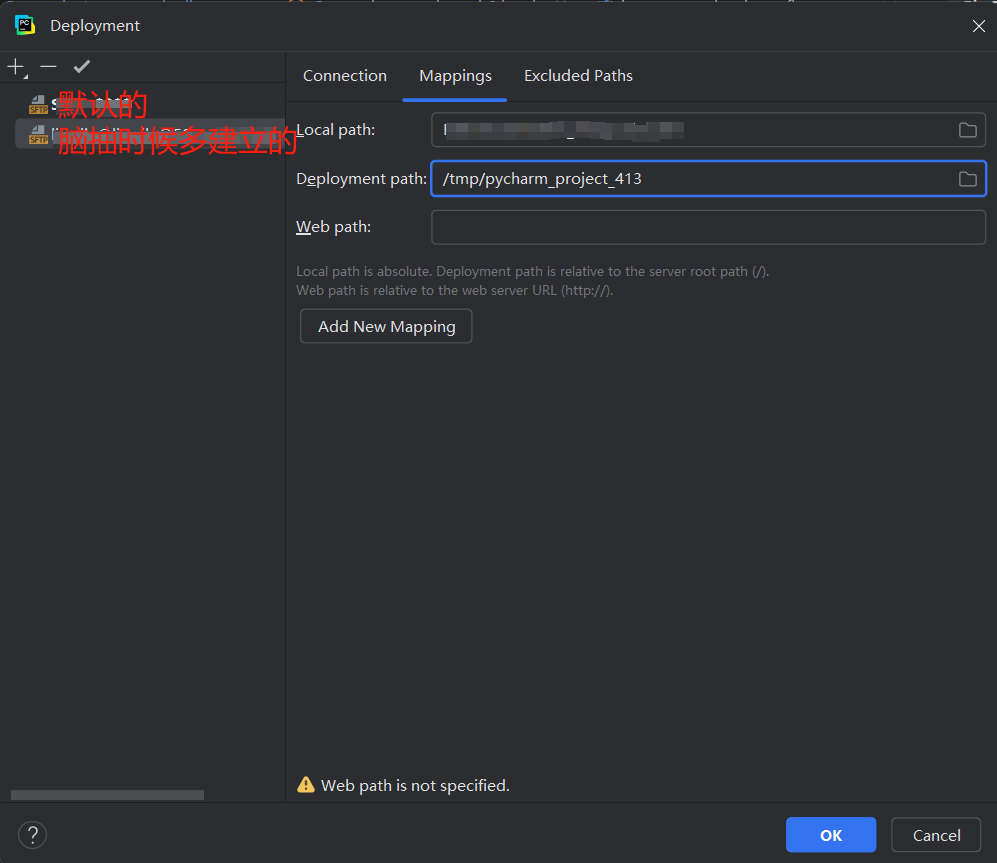Open the folder browser for Local path
This screenshot has width=997, height=863.
coord(966,129)
